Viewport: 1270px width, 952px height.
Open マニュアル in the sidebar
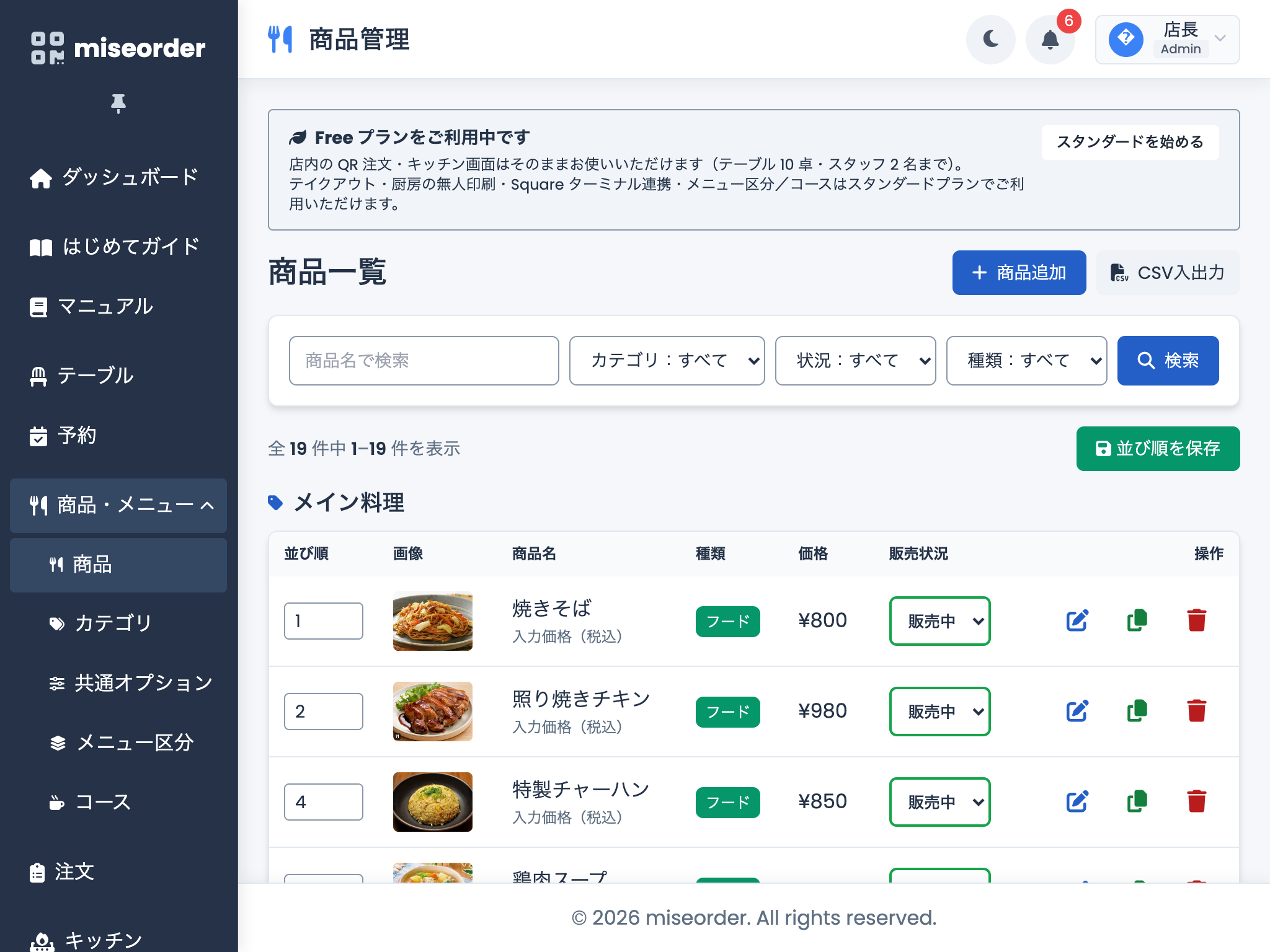coord(118,307)
